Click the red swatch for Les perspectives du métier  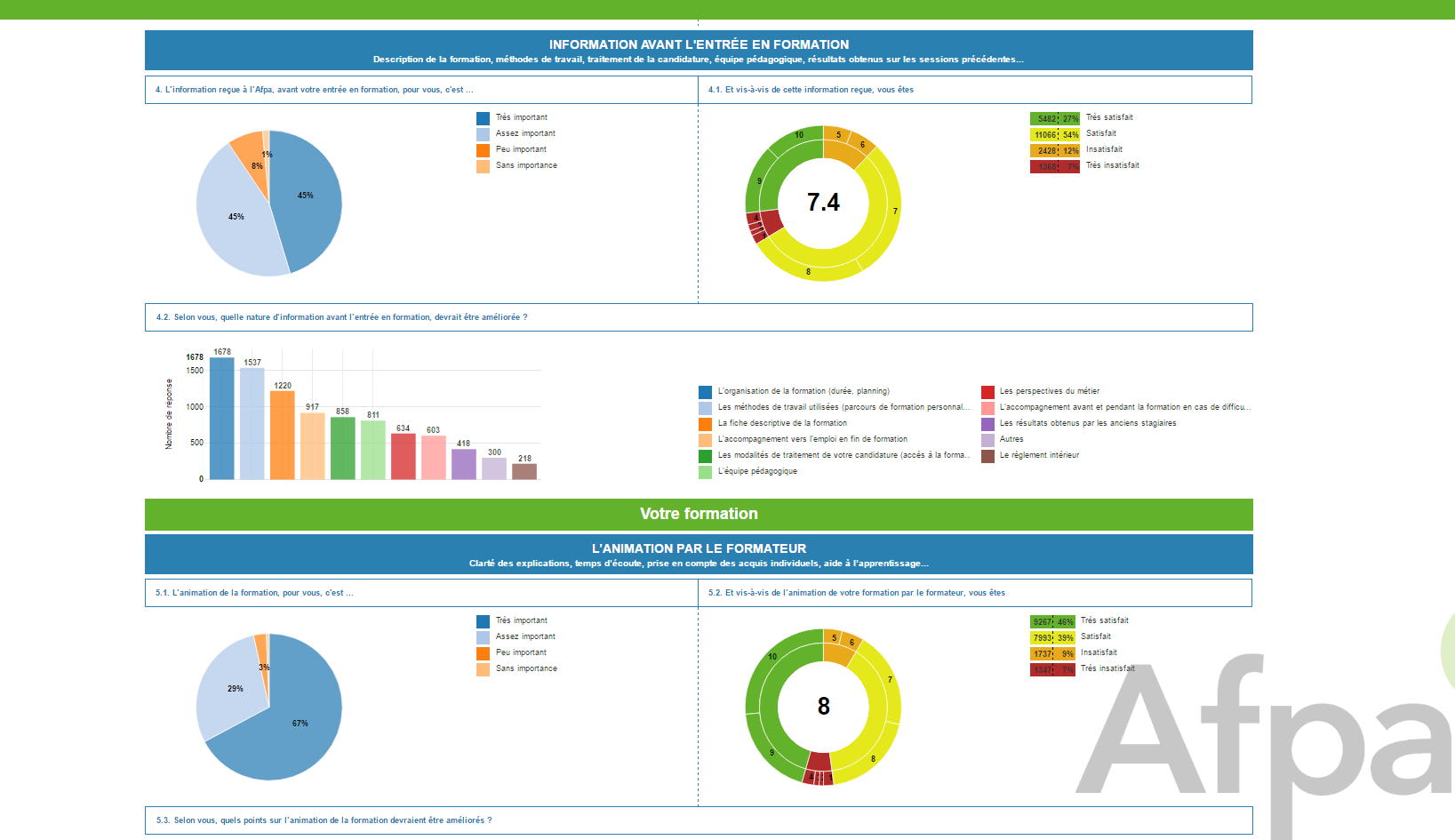pyautogui.click(x=987, y=392)
